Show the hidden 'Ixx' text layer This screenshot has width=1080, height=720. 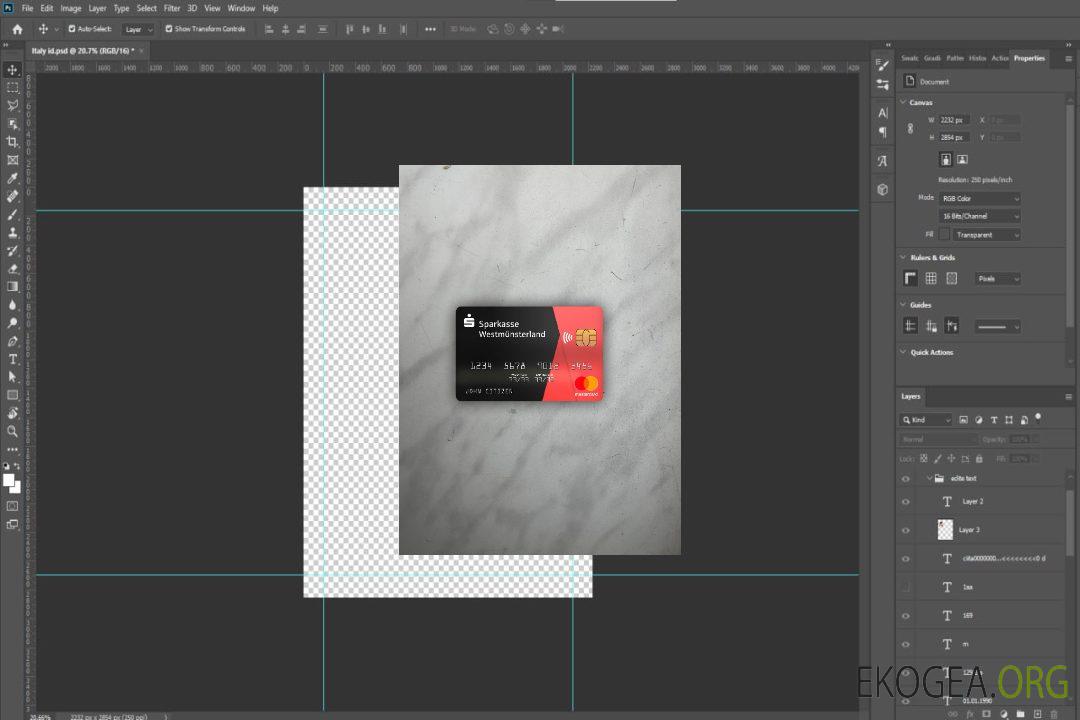pyautogui.click(x=906, y=587)
